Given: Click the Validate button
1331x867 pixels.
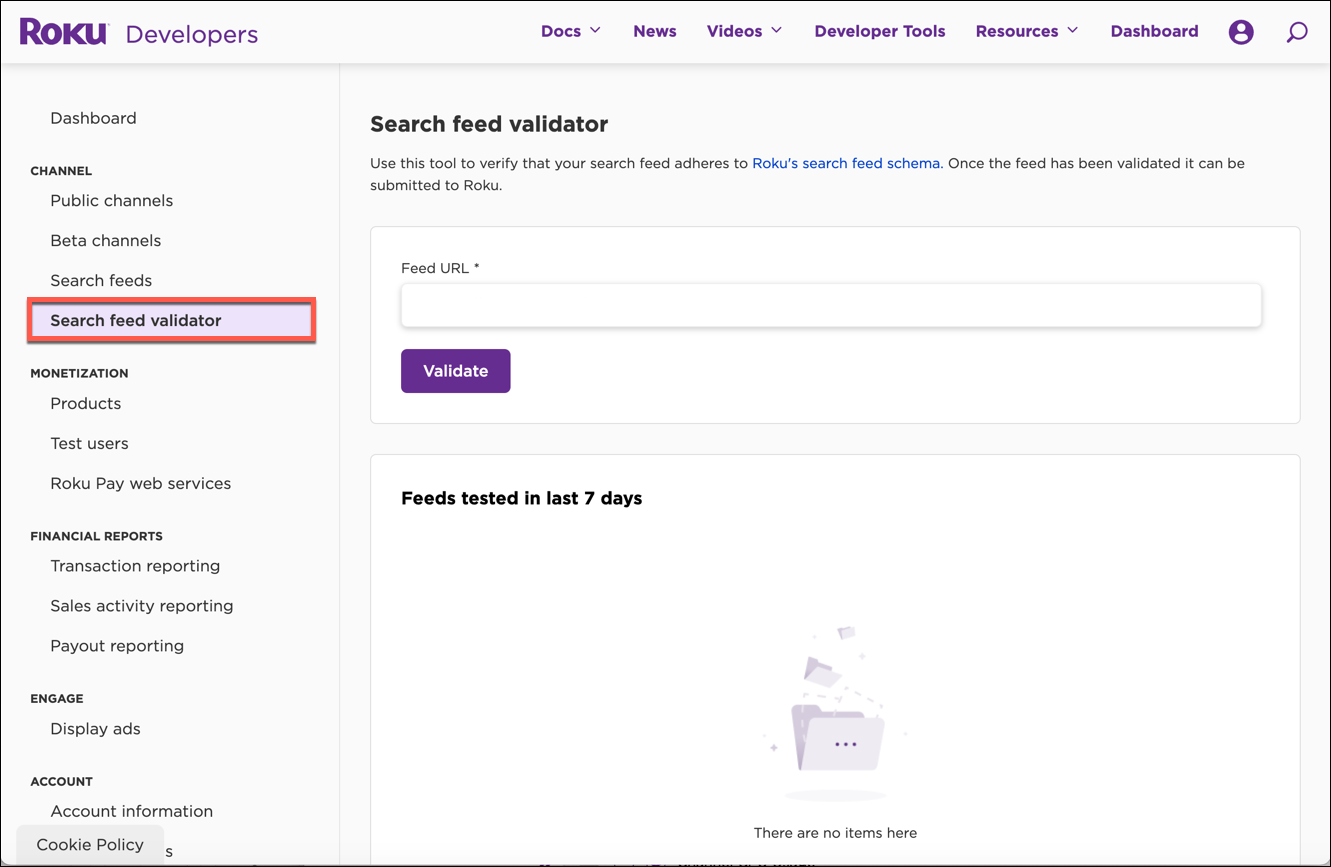Looking at the screenshot, I should pyautogui.click(x=455, y=370).
